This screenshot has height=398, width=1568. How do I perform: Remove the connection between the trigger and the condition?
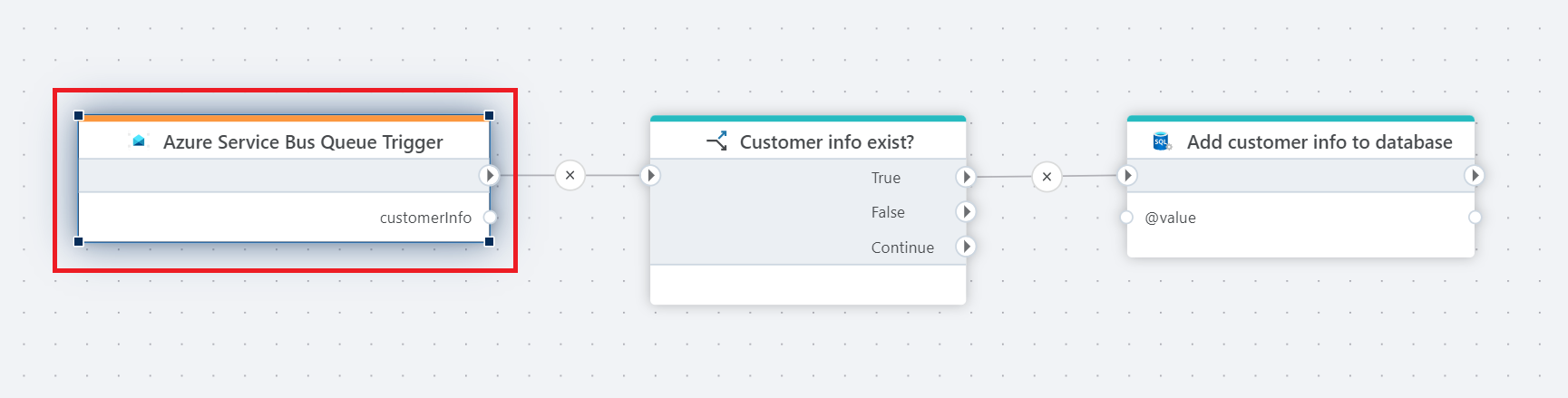pyautogui.click(x=570, y=175)
